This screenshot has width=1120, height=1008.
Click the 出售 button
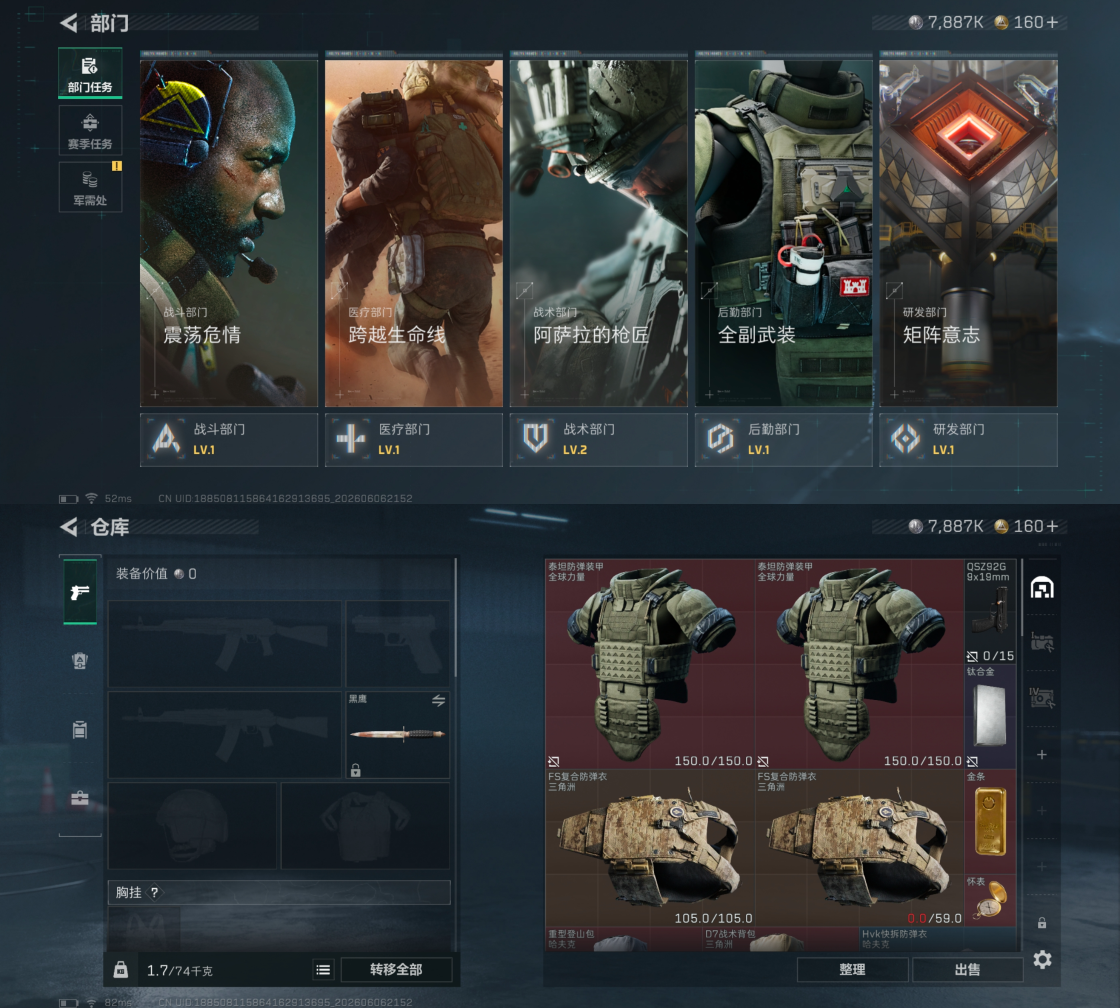click(967, 969)
